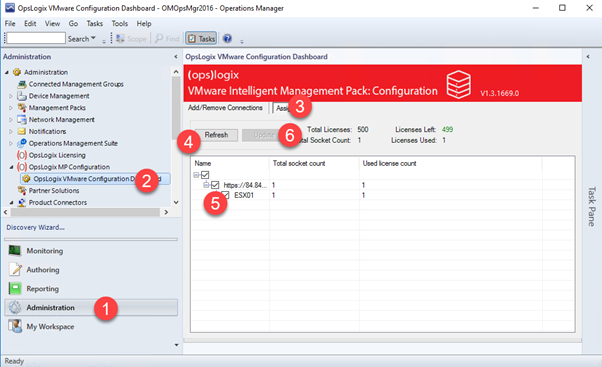The width and height of the screenshot is (602, 367).
Task: Toggle the root checkbox in the license tree
Action: 205,175
